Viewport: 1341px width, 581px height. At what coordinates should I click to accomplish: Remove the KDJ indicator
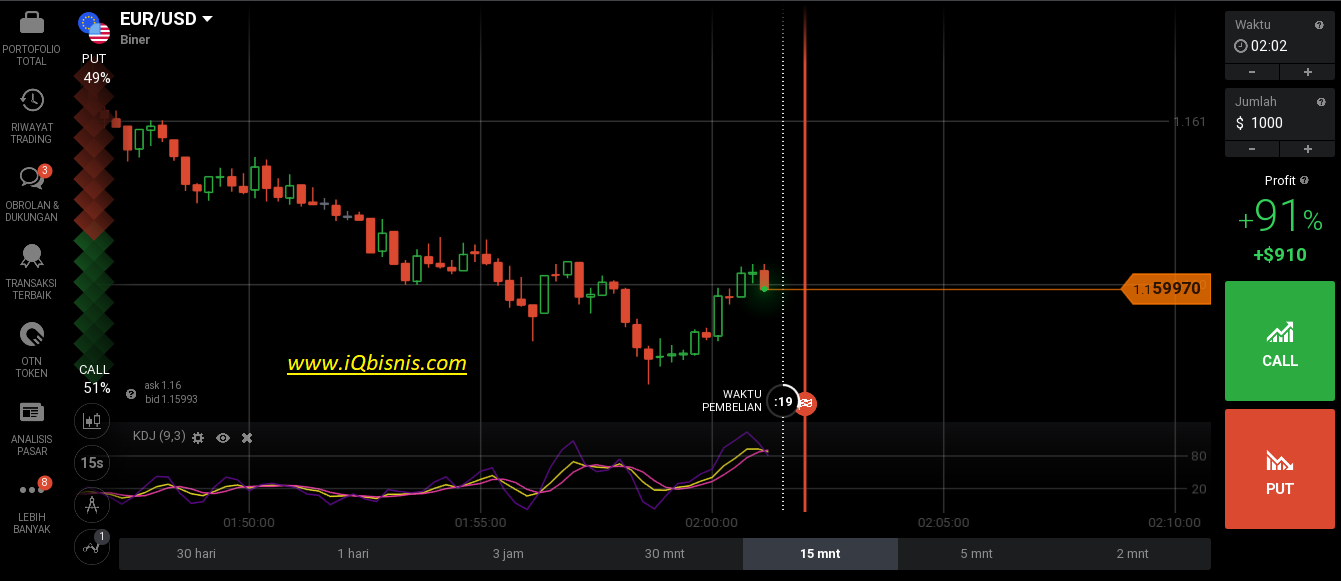click(x=246, y=437)
